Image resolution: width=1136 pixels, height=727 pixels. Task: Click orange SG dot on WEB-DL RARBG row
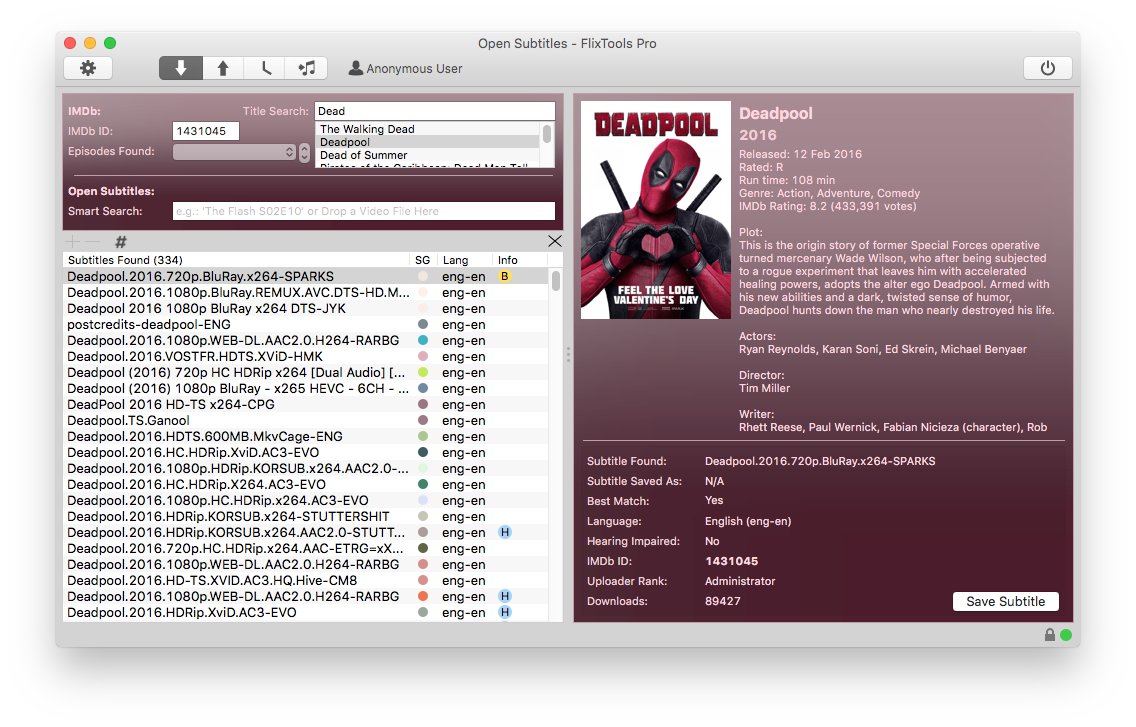[x=423, y=596]
